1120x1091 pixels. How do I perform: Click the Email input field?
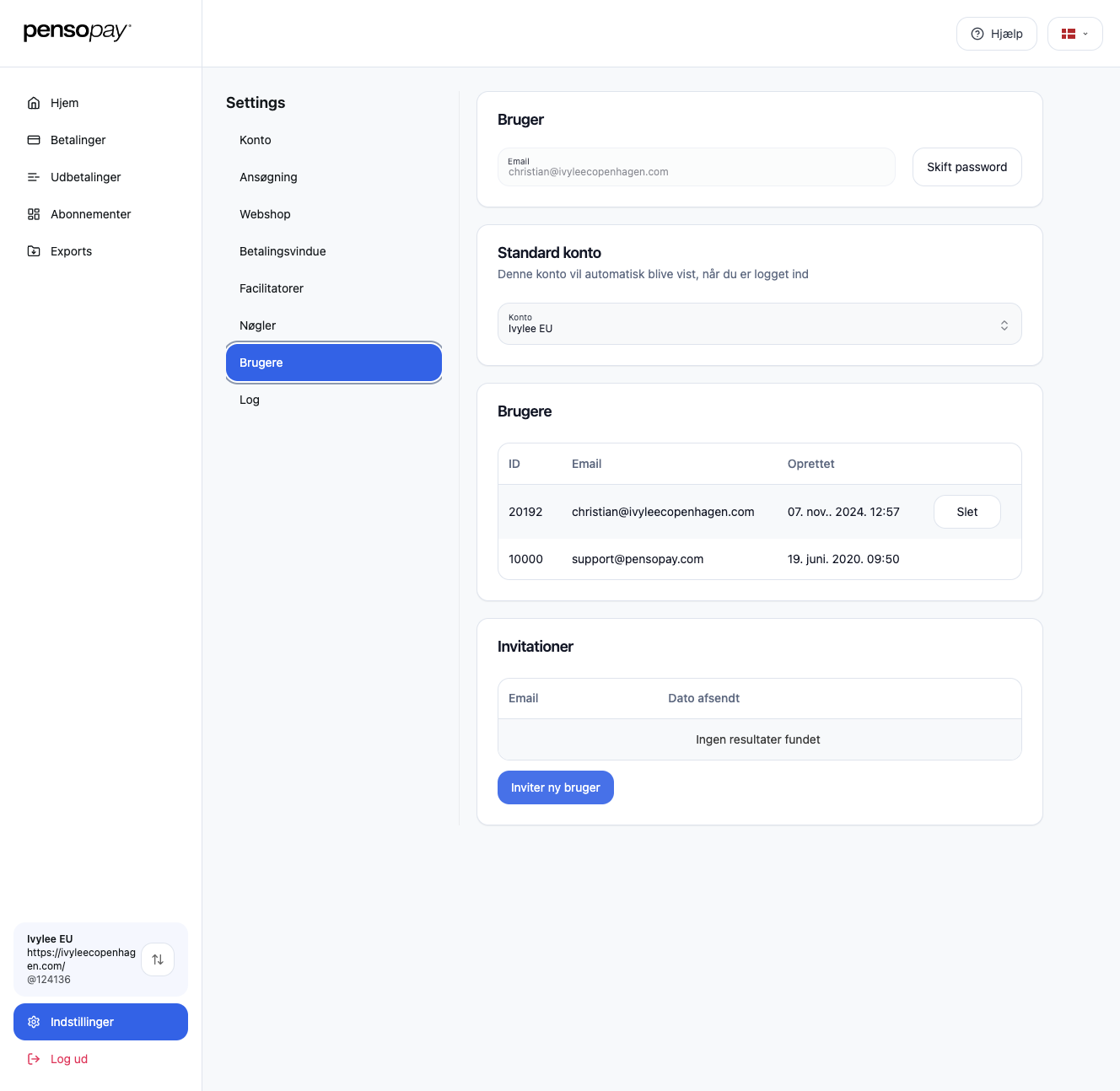coord(697,167)
